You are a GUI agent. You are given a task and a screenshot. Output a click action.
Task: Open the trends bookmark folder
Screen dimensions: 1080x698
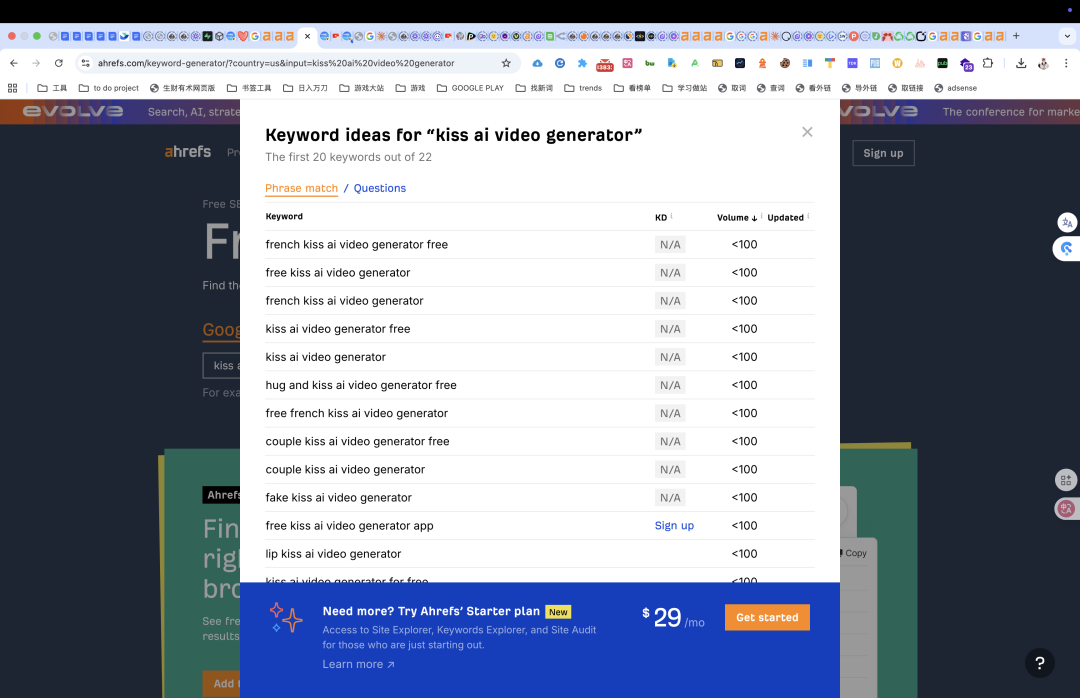click(x=583, y=88)
